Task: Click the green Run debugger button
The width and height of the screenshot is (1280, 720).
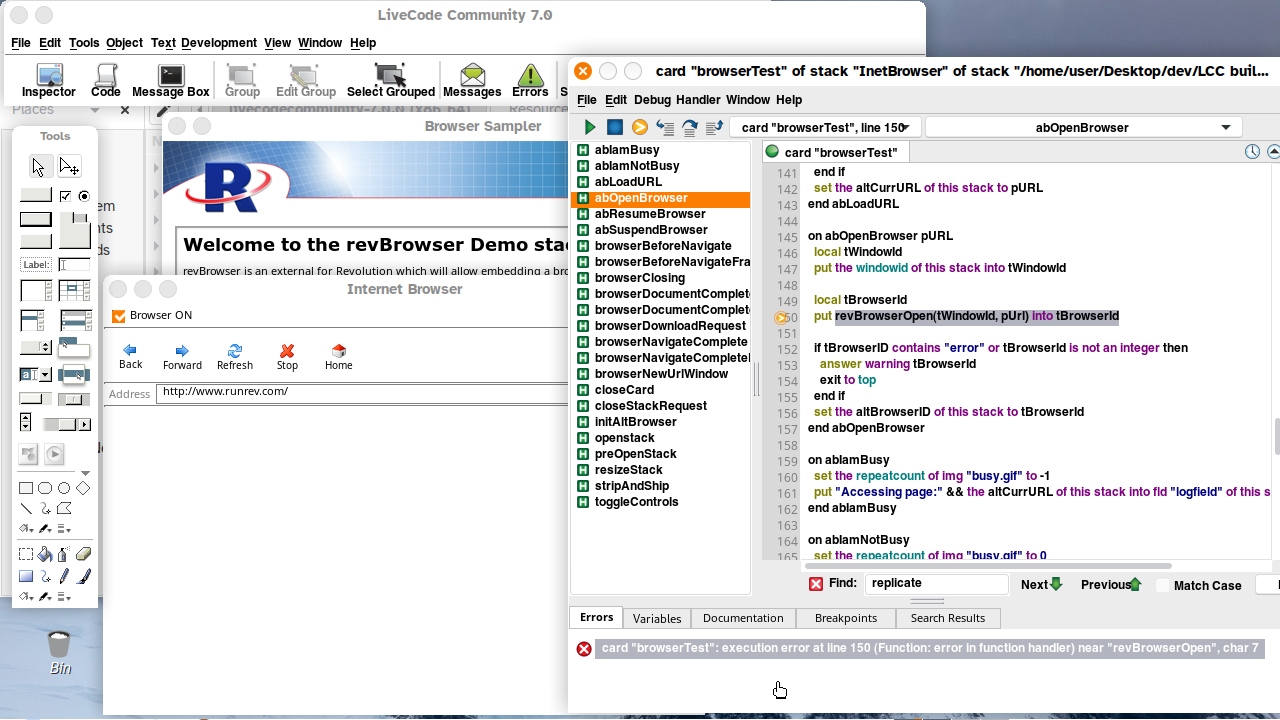Action: (x=590, y=127)
